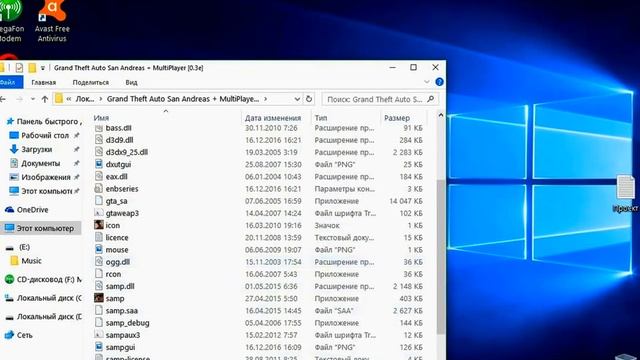Go up one folder level
Image resolution: width=640 pixels, height=360 pixels.
click(x=45, y=99)
